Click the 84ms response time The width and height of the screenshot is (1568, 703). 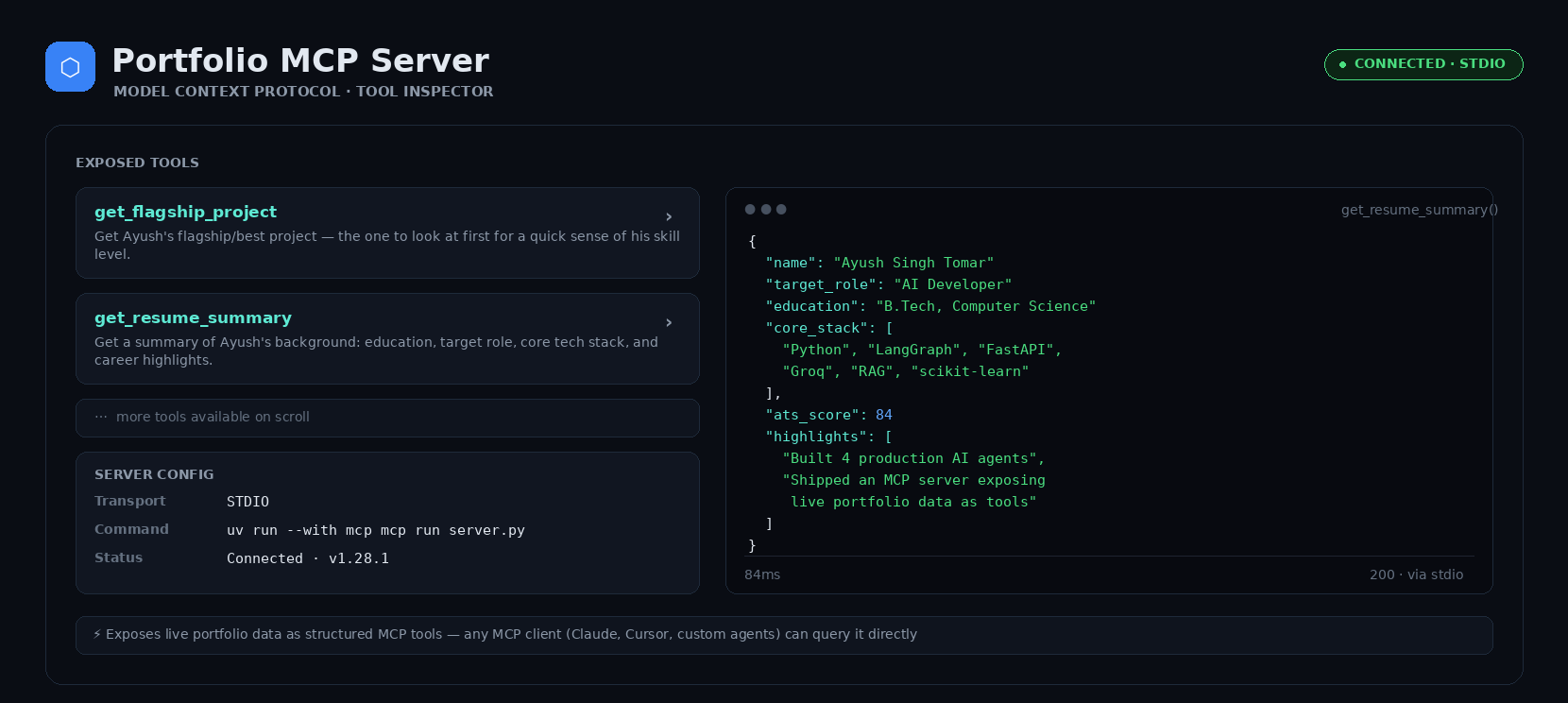[762, 574]
